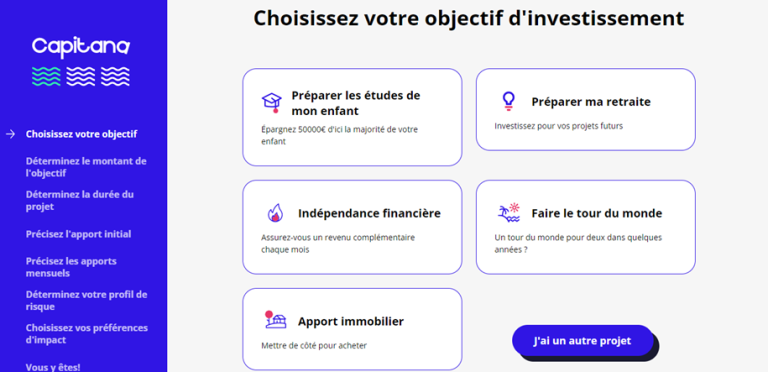Select Préparer les études de mon enfant
Viewport: 768px width, 372px height.
click(x=352, y=117)
